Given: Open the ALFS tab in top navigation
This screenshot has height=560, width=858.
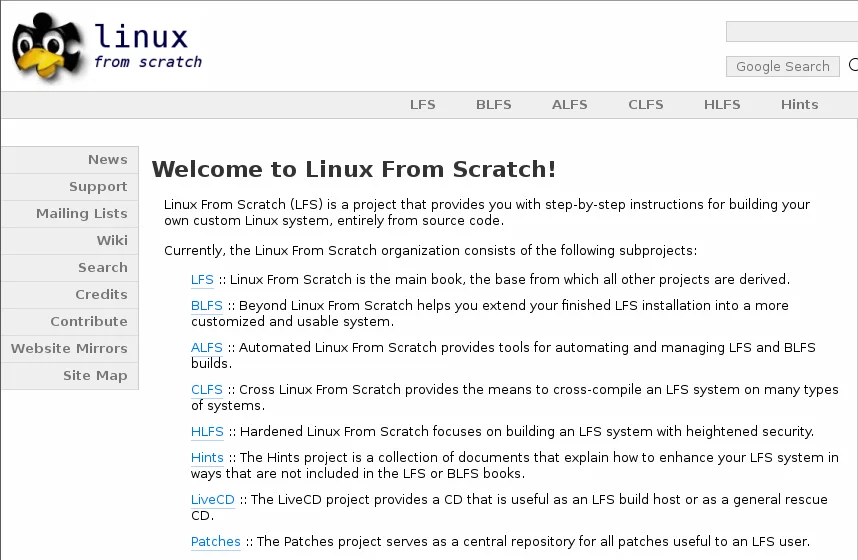Looking at the screenshot, I should tap(570, 105).
